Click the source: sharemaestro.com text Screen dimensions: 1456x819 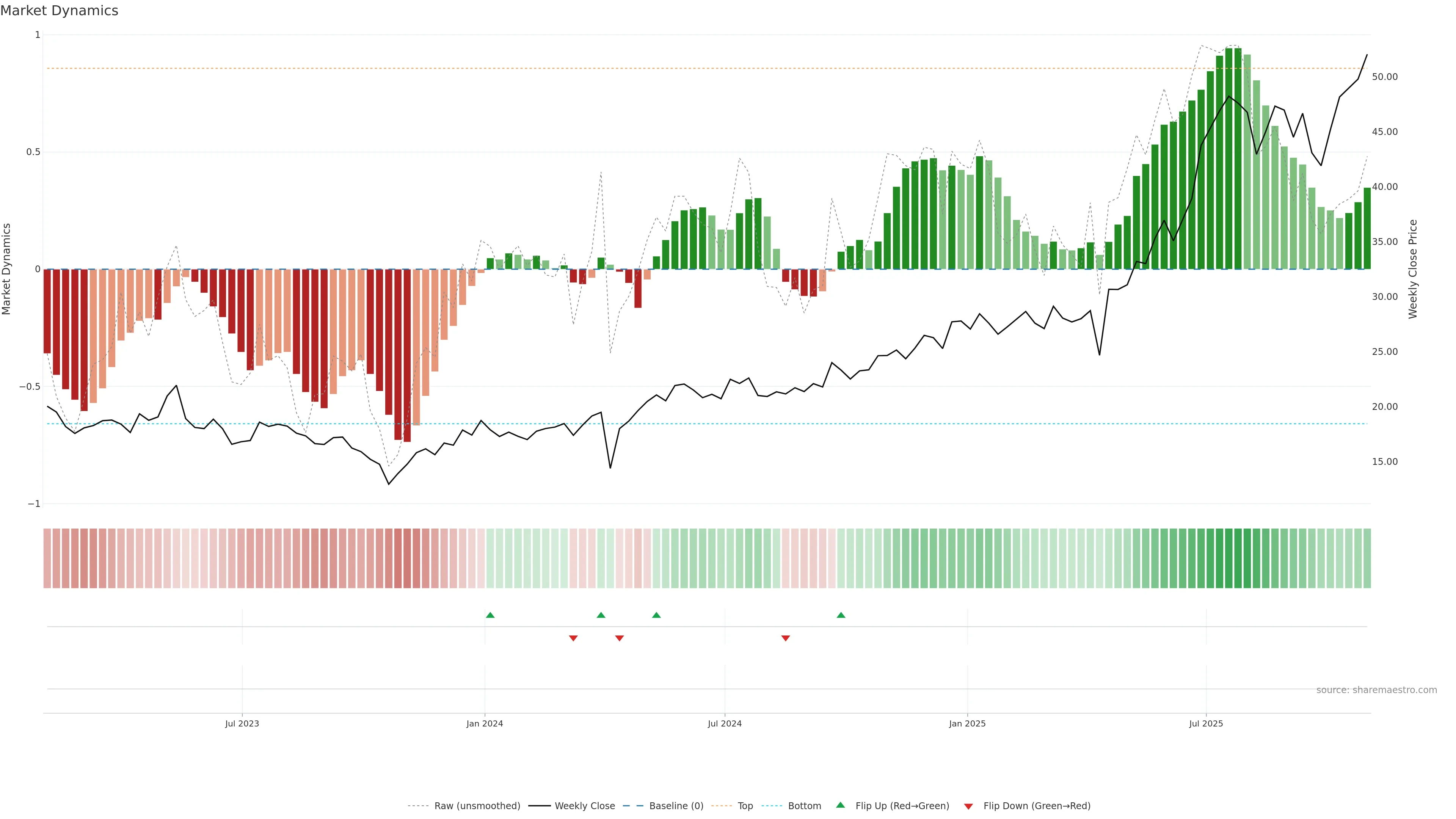1376,690
